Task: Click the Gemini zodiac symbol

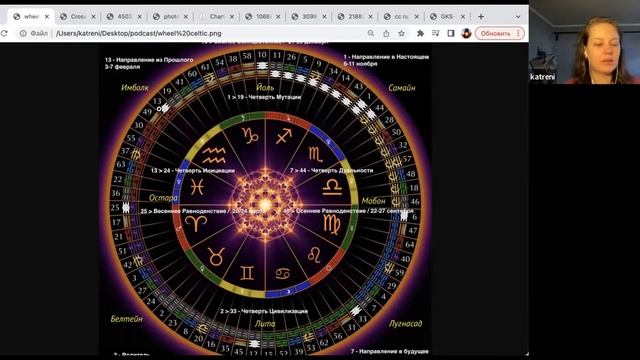Action: 247,273
